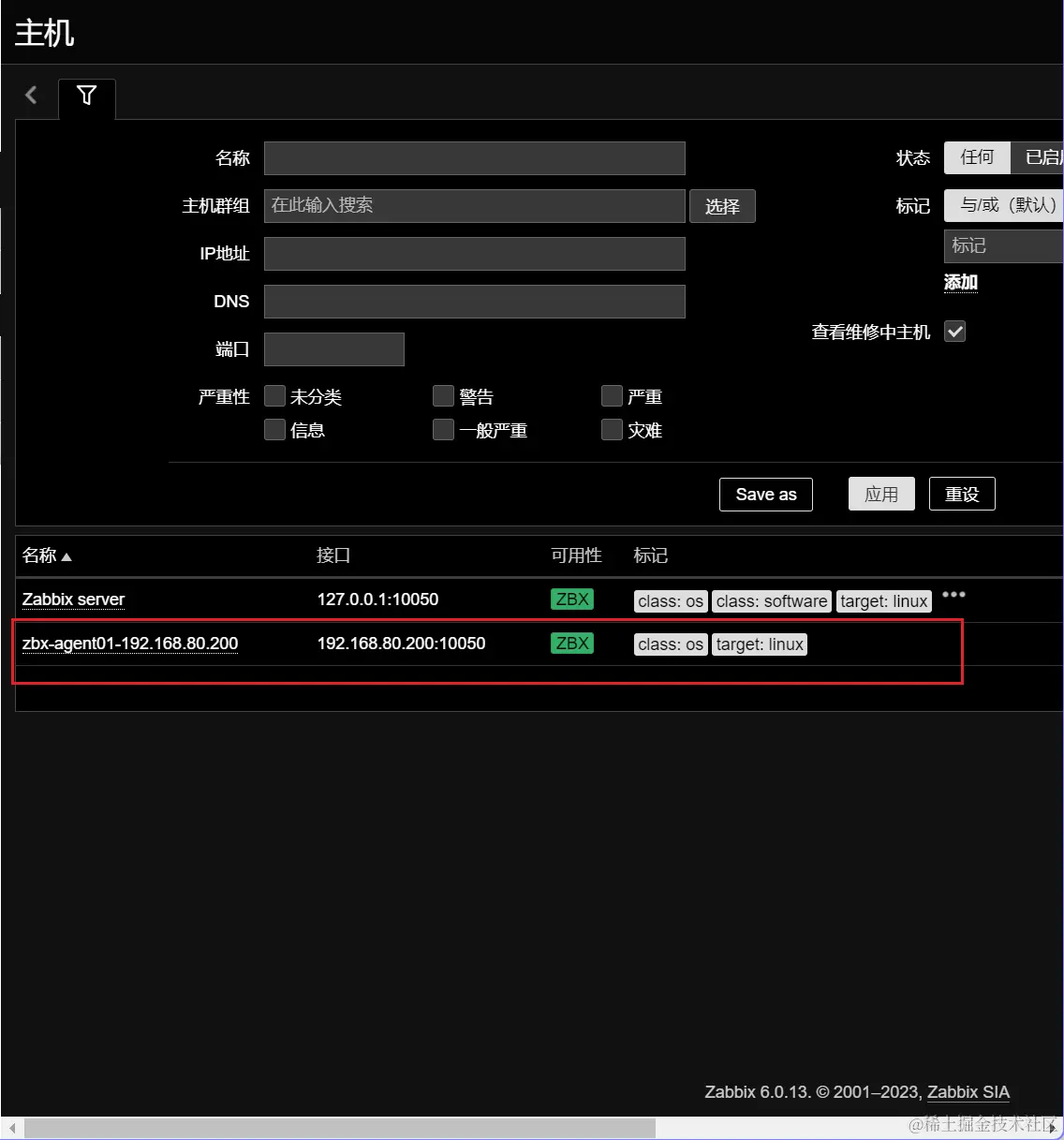Click the IP地址 input field
The width and height of the screenshot is (1064, 1140).
475,254
